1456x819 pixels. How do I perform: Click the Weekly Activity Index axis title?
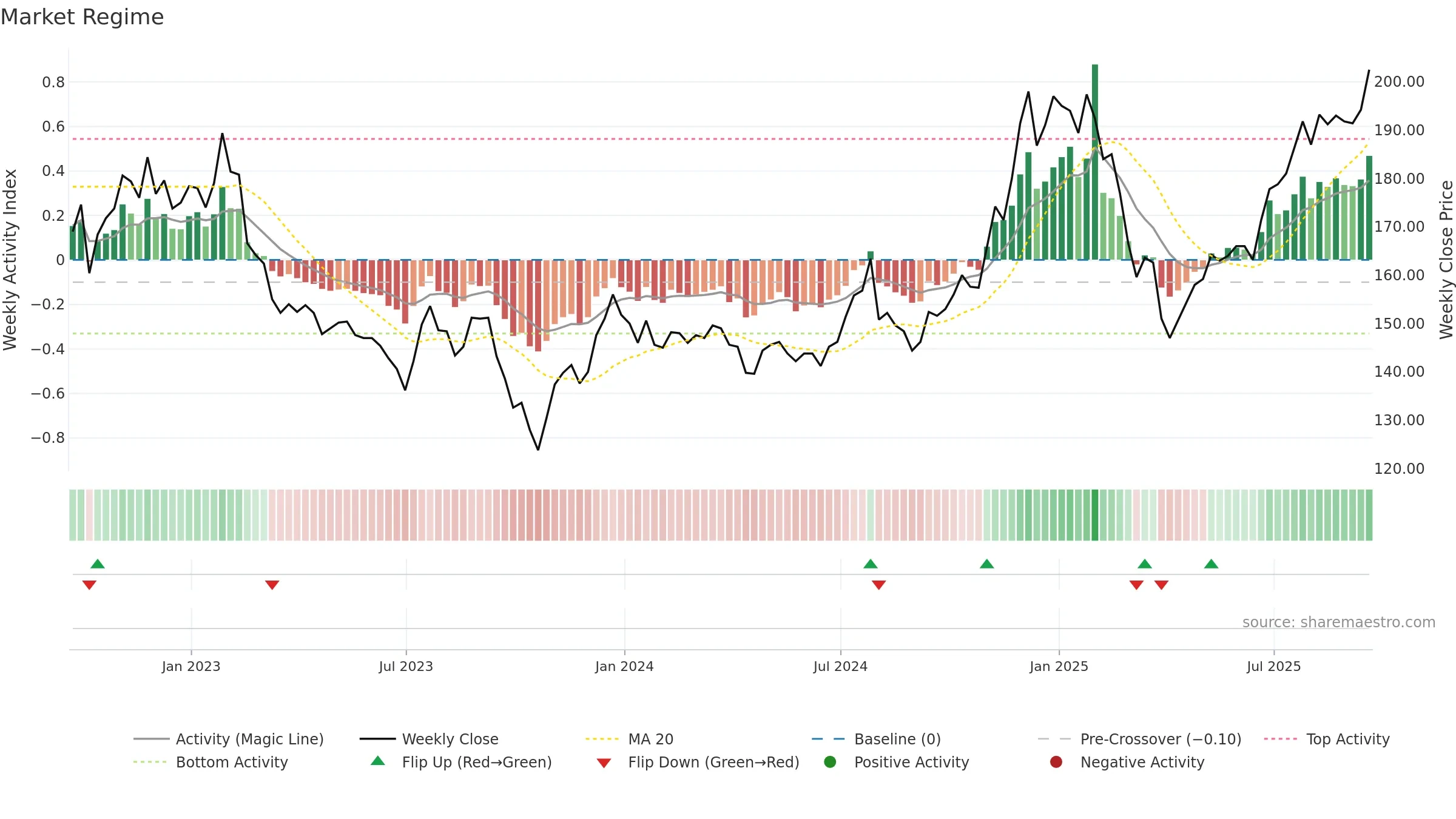[x=10, y=260]
